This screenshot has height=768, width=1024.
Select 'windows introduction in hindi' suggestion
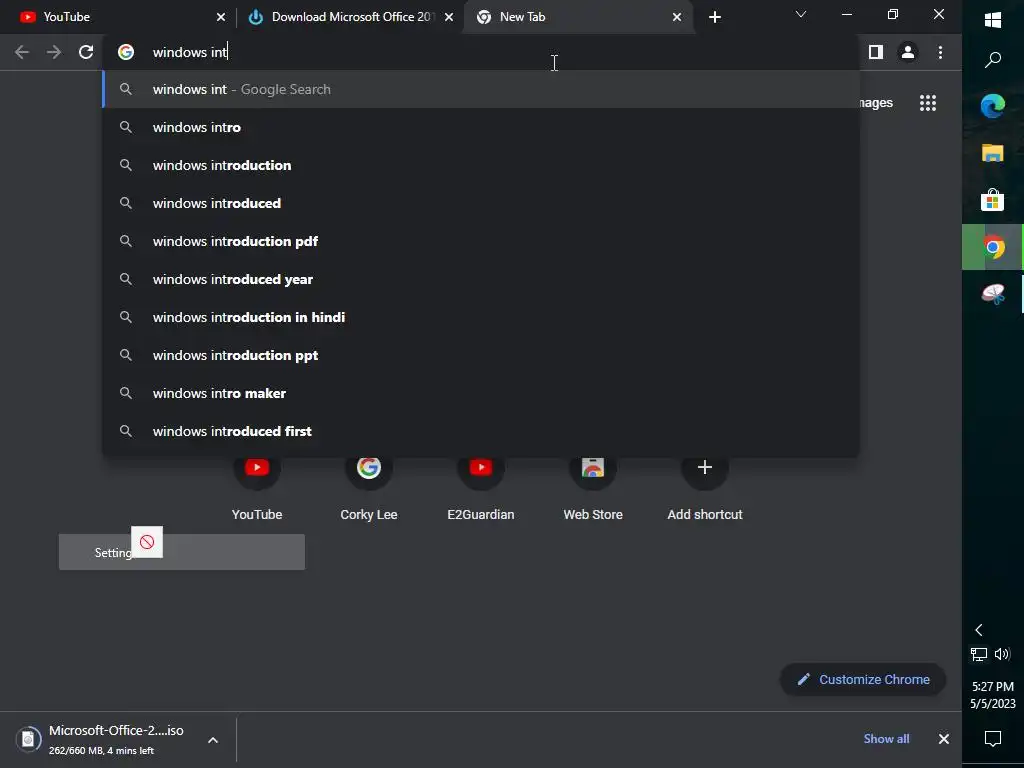pyautogui.click(x=481, y=317)
